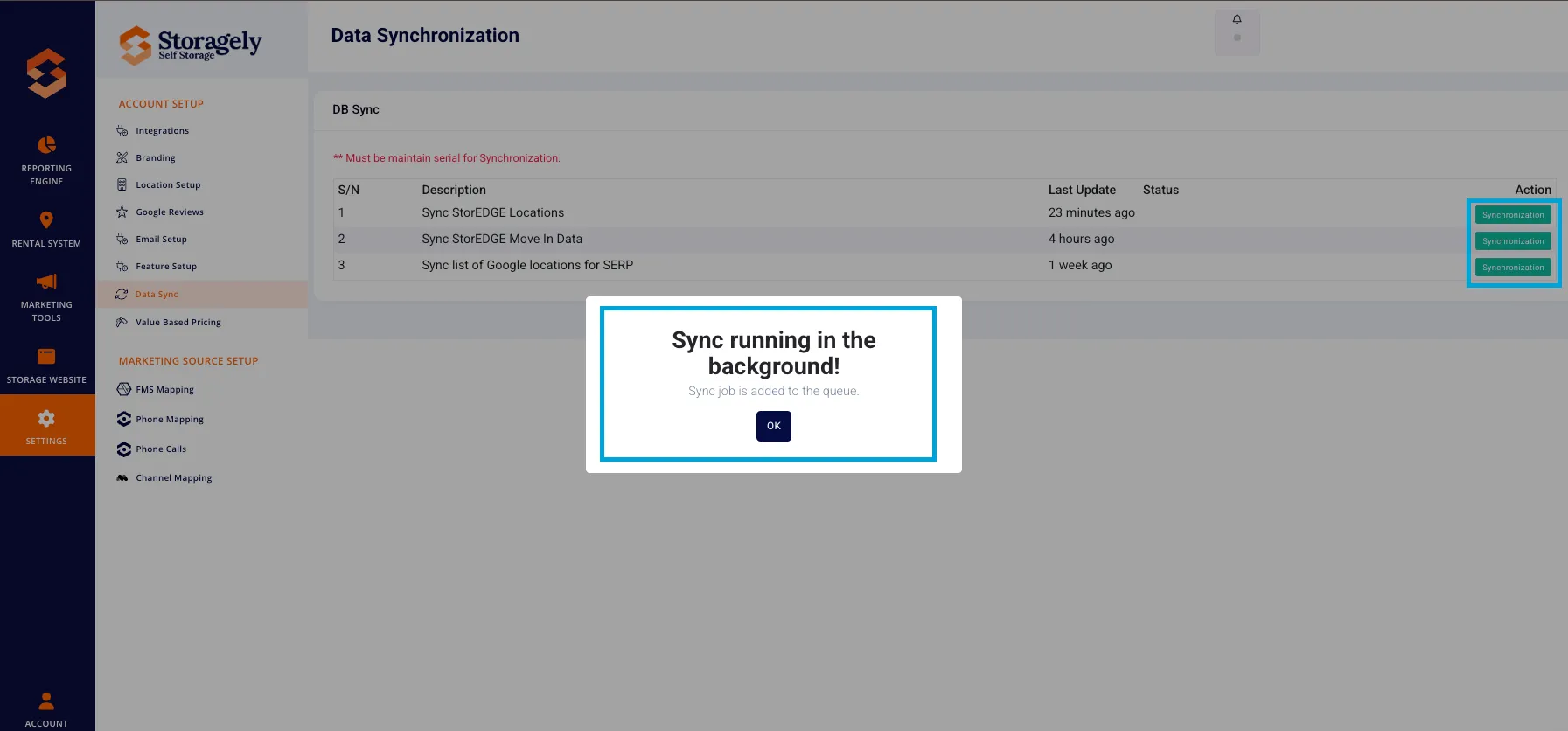Open Rental System location pin icon
The image size is (1568, 731).
coord(46,219)
